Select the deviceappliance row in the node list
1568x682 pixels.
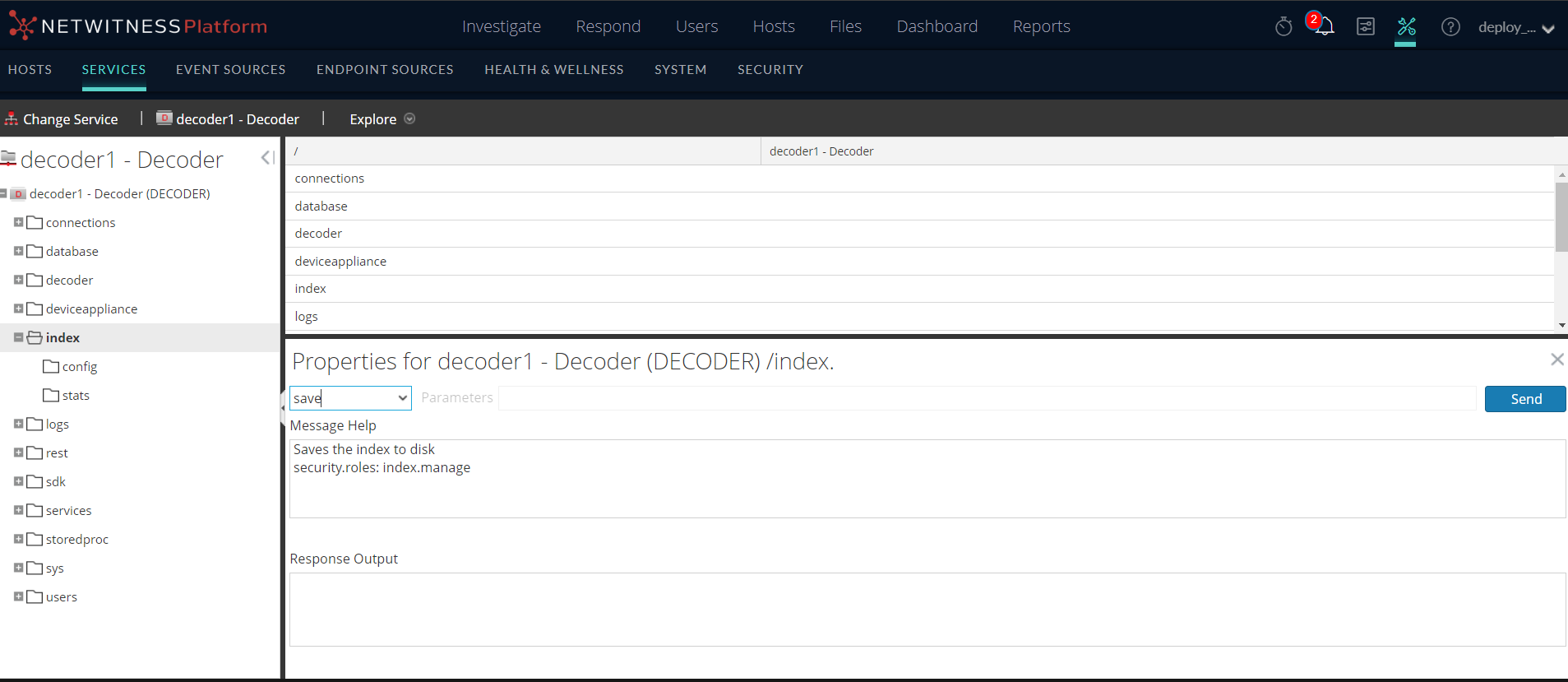click(x=920, y=262)
